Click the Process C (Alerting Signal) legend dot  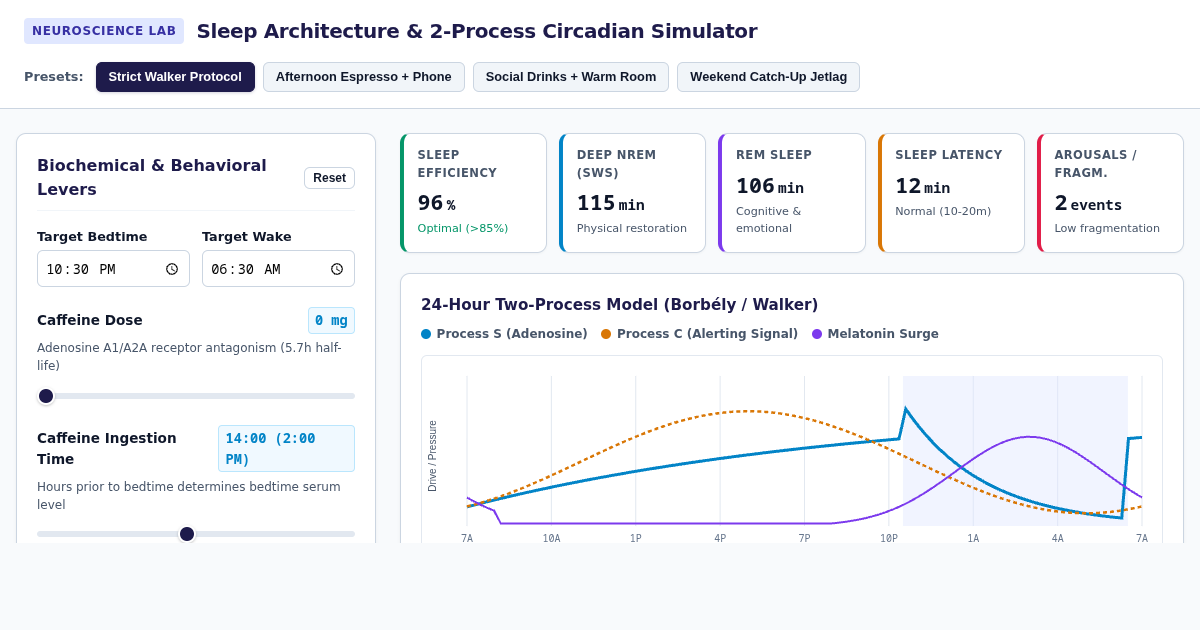pyautogui.click(x=606, y=334)
